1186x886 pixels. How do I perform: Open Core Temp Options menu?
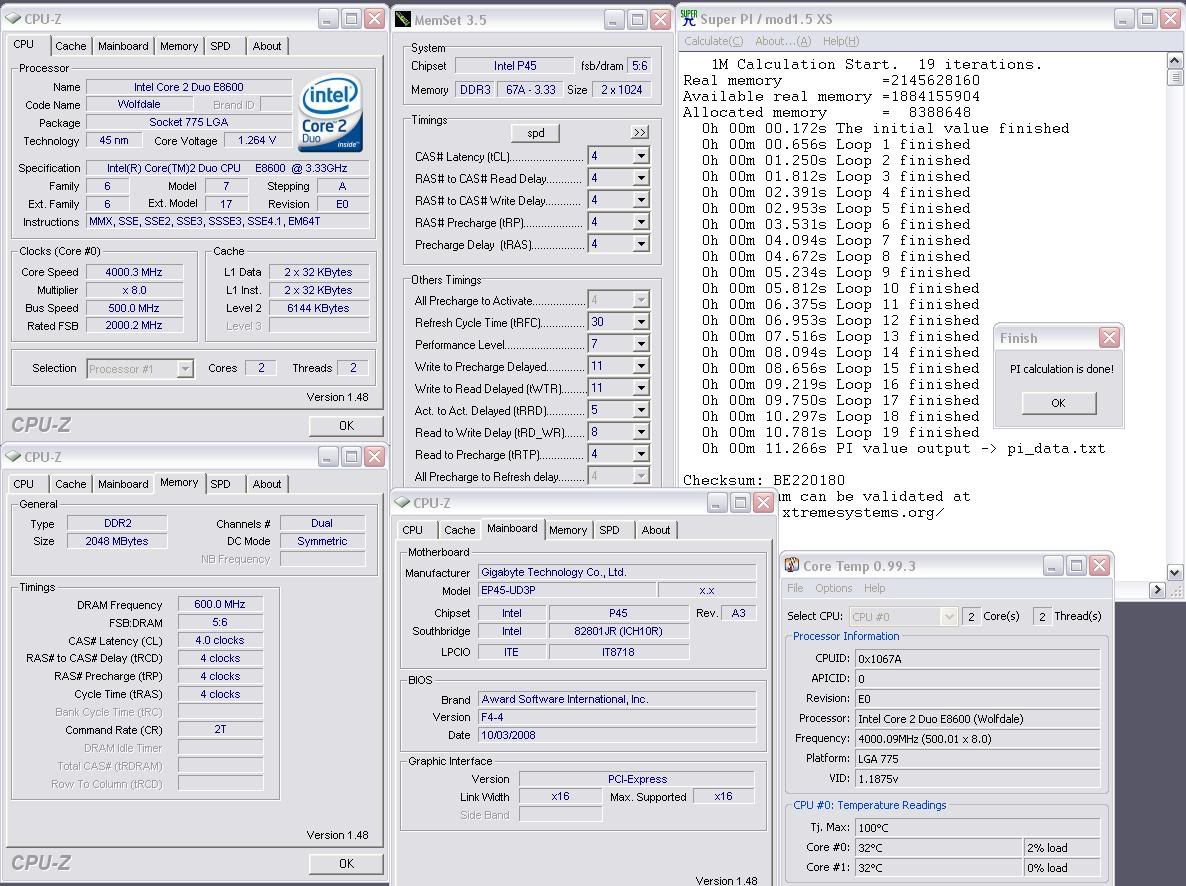pos(834,588)
